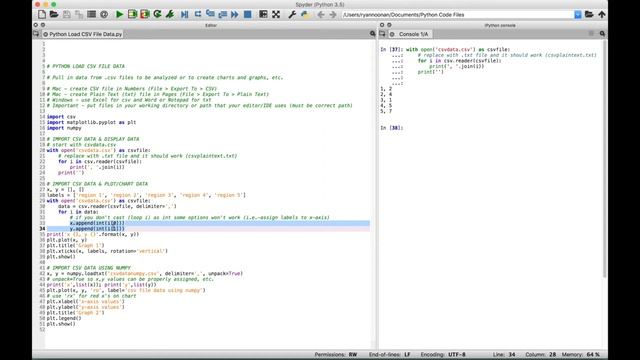Click the working directory path field
The image size is (640, 360).
point(458,14)
